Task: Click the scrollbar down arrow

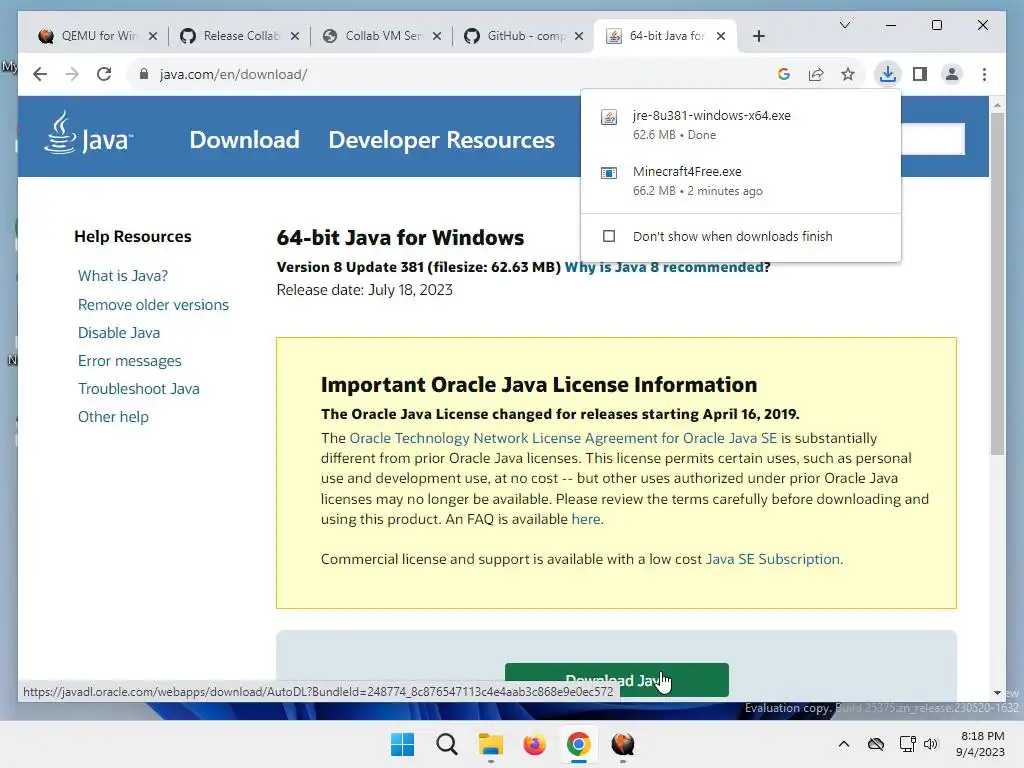Action: tap(997, 693)
